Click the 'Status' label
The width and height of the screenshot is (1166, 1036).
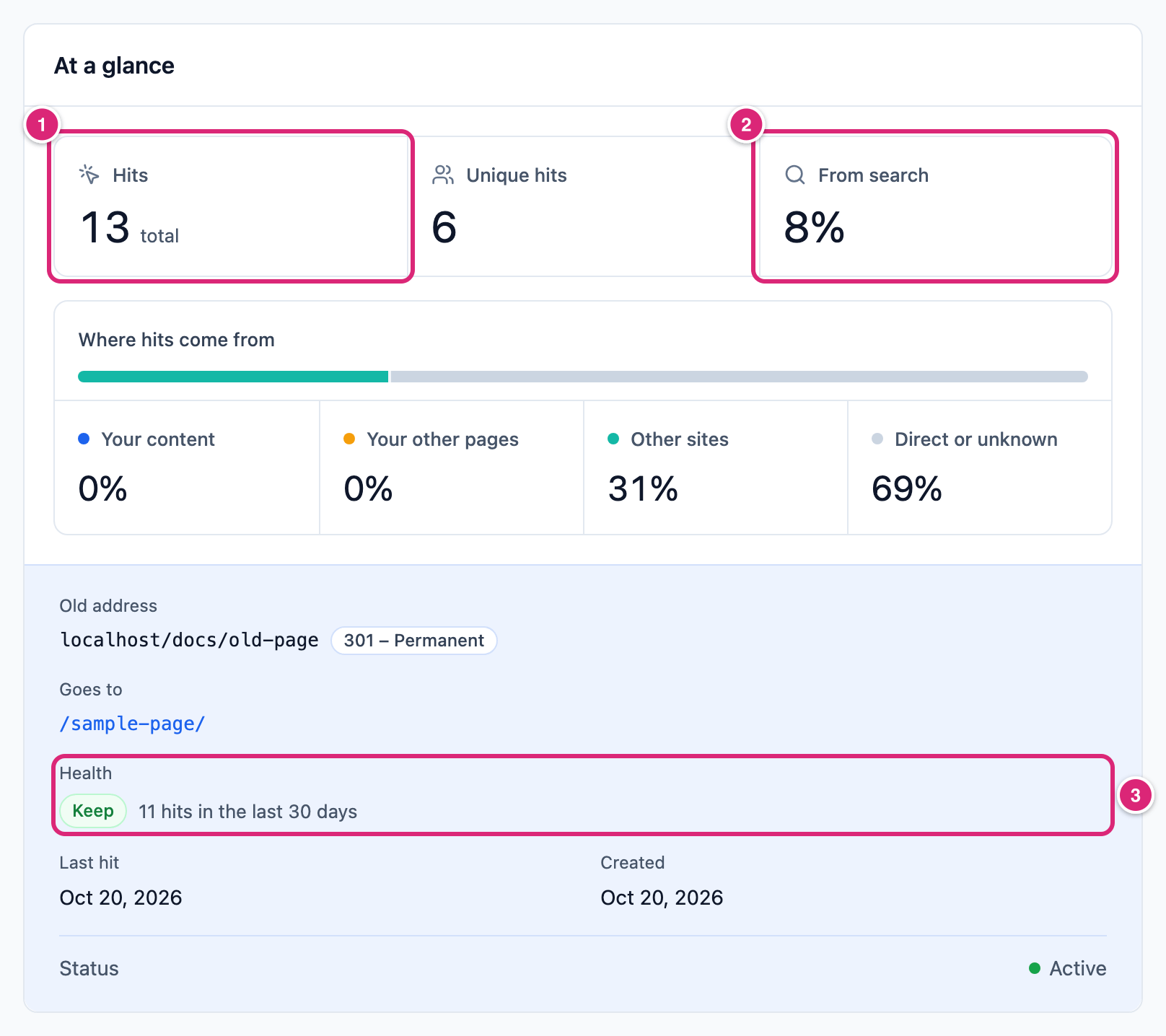(x=89, y=968)
